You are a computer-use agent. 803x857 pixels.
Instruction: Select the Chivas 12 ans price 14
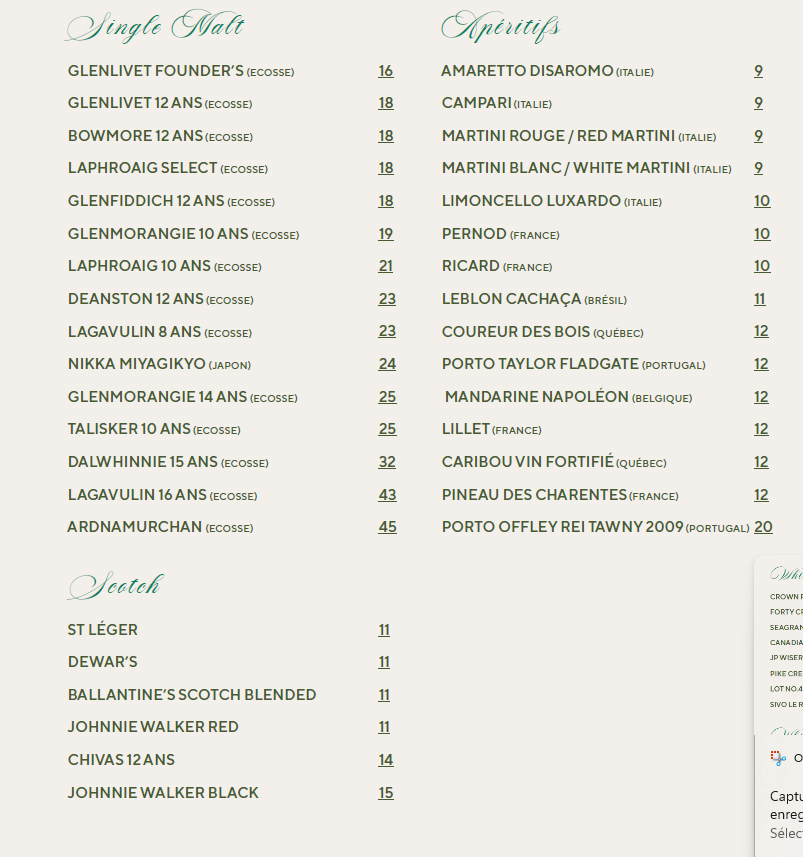pyautogui.click(x=386, y=760)
